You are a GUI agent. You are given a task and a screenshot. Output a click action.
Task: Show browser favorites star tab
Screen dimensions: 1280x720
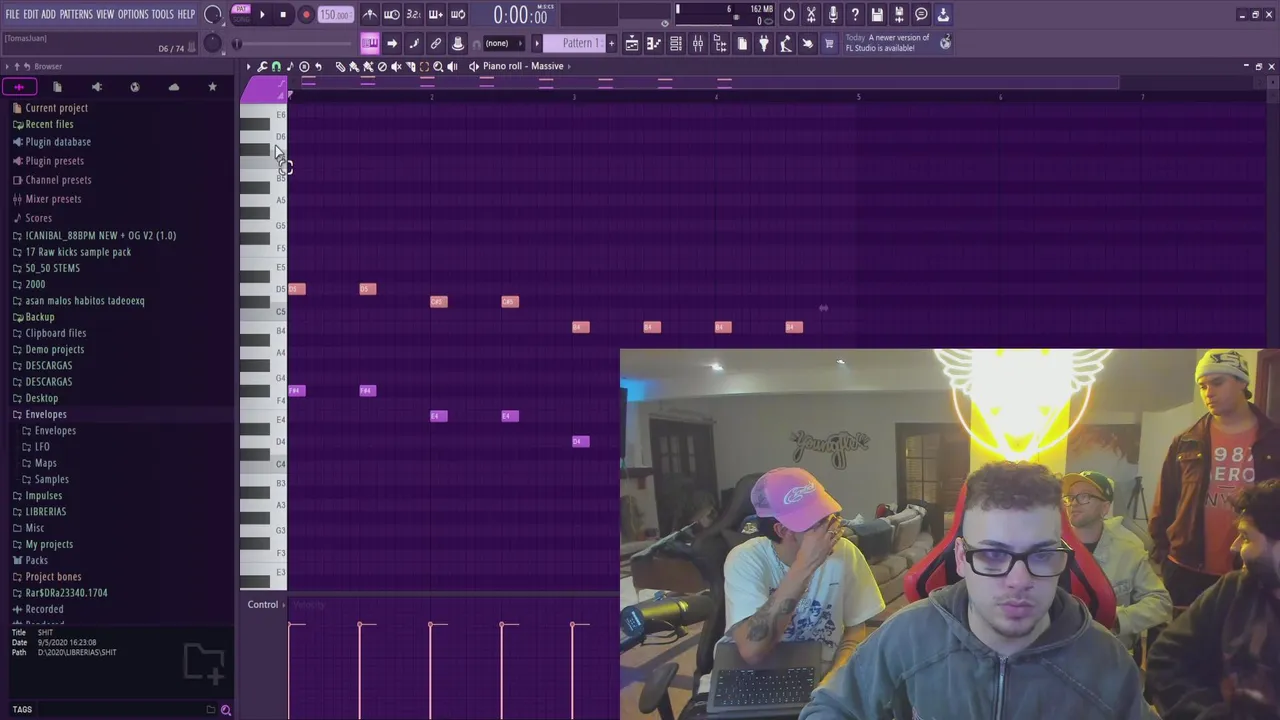tap(212, 87)
